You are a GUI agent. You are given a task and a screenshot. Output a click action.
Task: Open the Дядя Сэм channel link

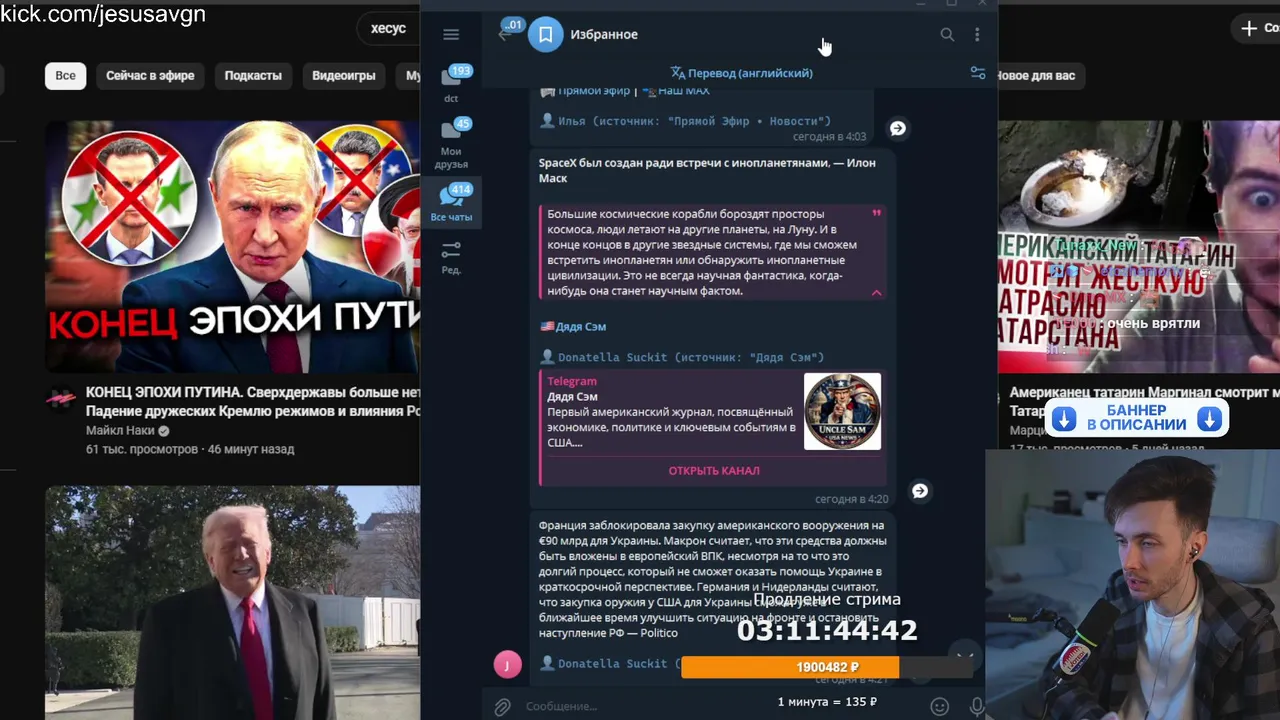[580, 327]
